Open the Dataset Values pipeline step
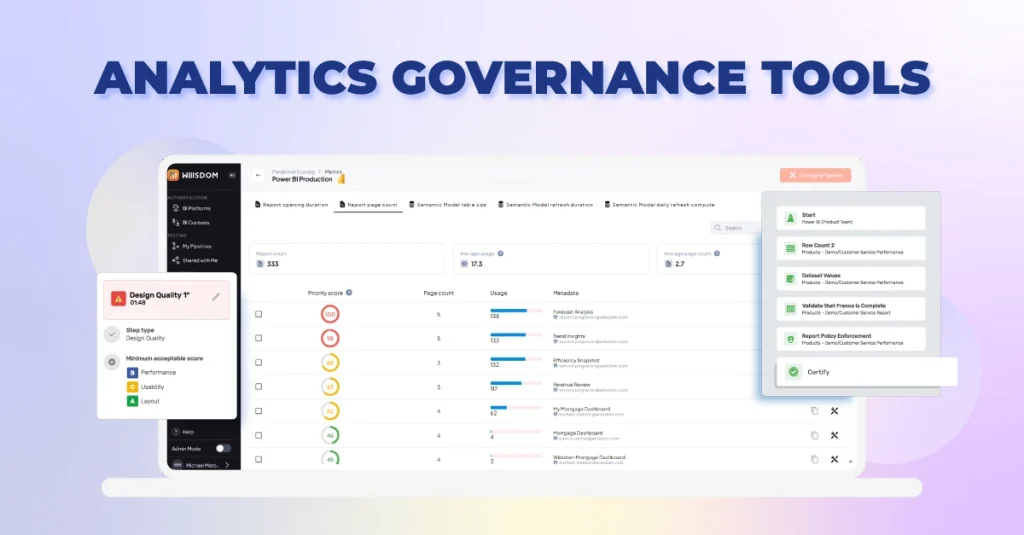Screen dimensions: 1024x535 coord(851,279)
